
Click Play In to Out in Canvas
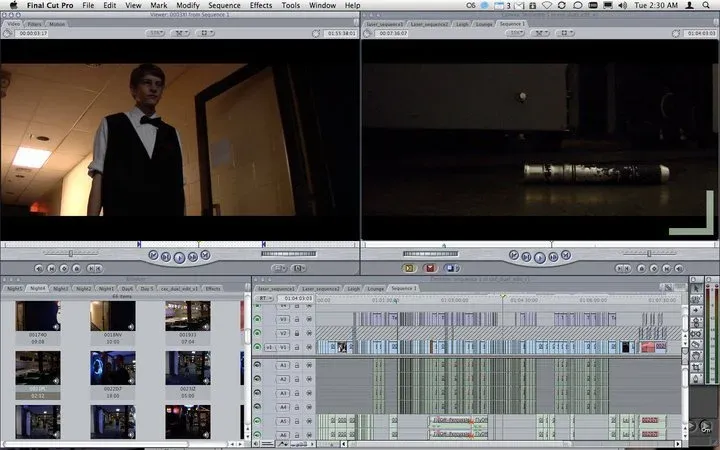pyautogui.click(x=527, y=257)
